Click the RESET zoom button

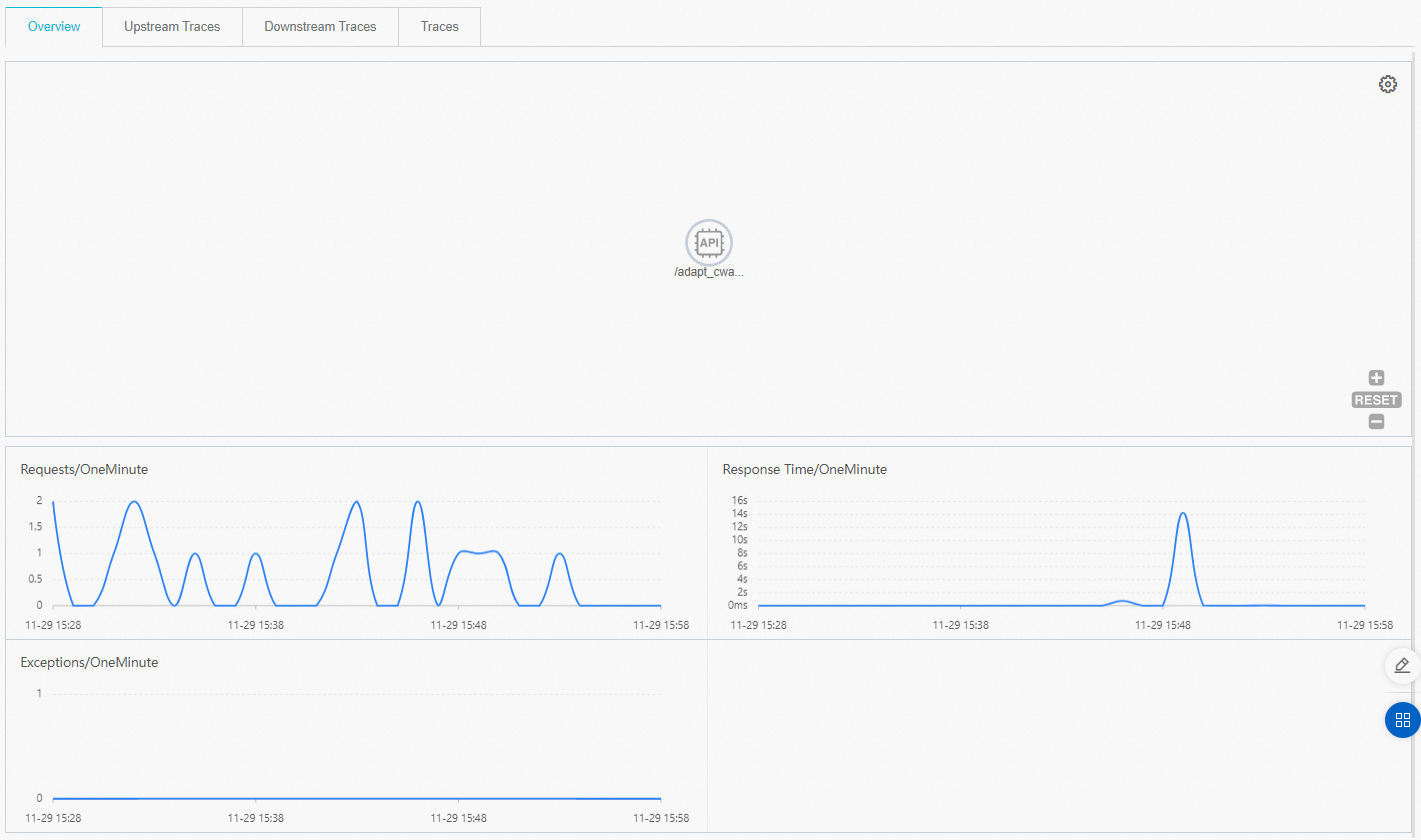point(1376,400)
